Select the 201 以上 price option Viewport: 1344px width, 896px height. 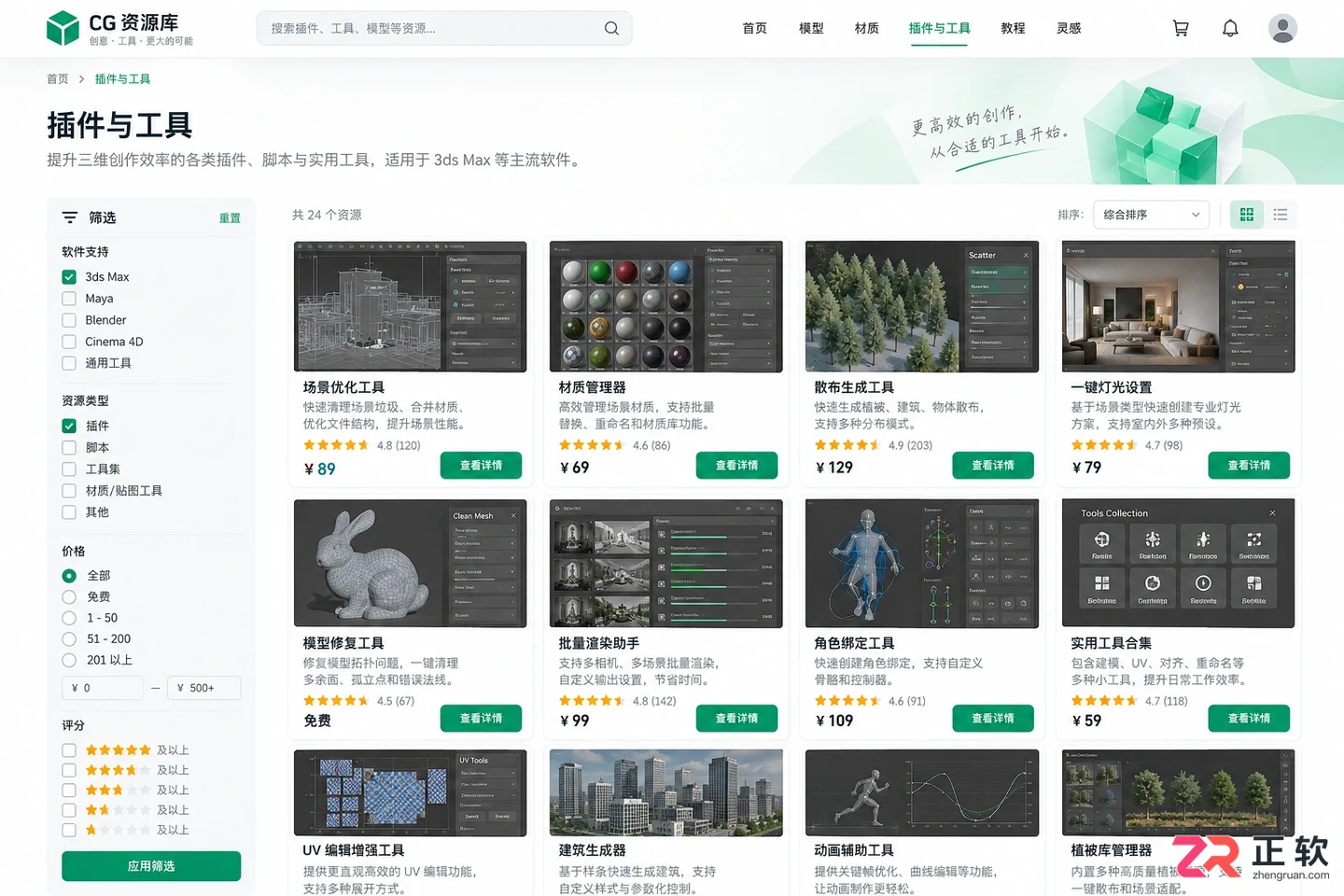[69, 660]
